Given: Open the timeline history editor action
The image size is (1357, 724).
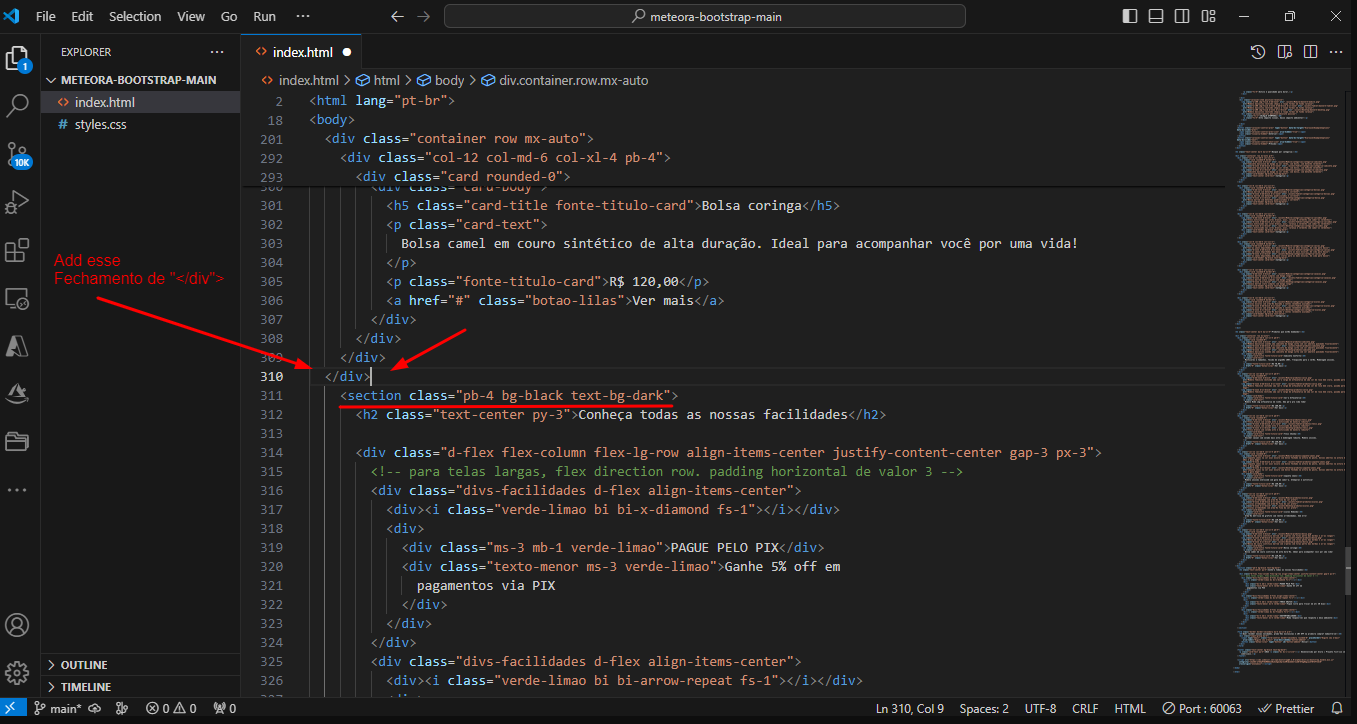Looking at the screenshot, I should coord(1258,52).
